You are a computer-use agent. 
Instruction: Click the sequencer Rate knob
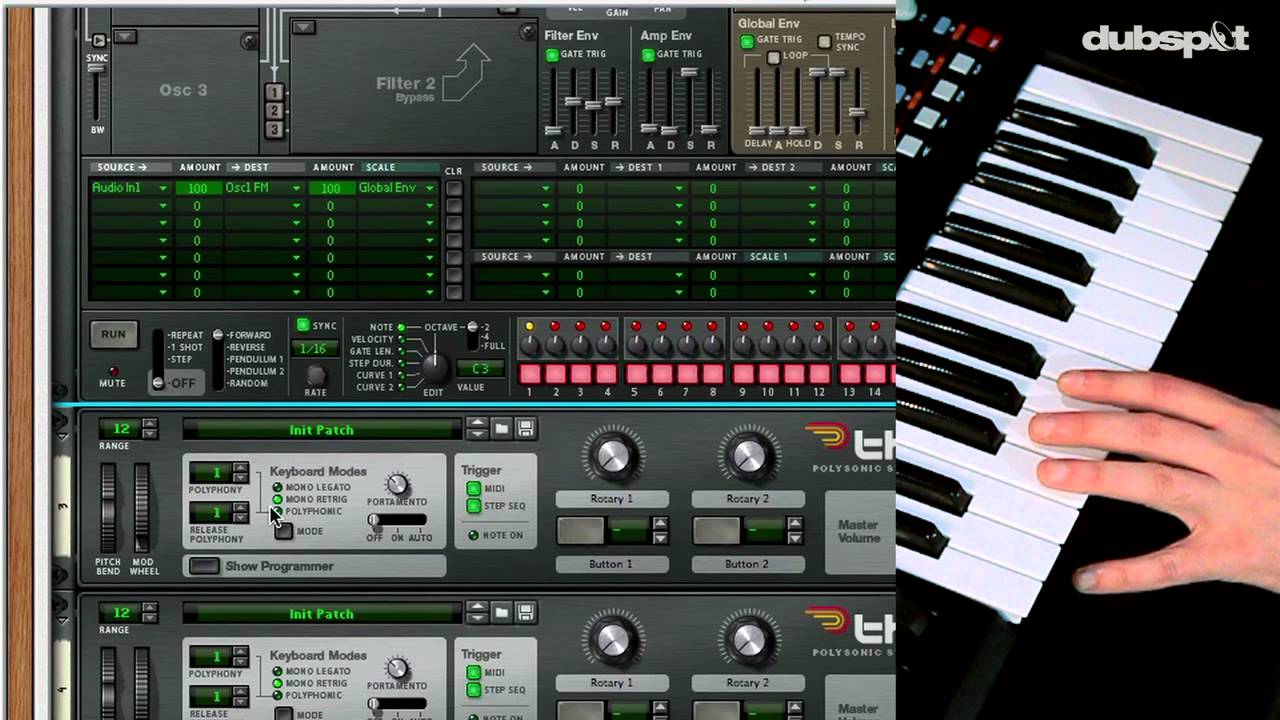315,375
